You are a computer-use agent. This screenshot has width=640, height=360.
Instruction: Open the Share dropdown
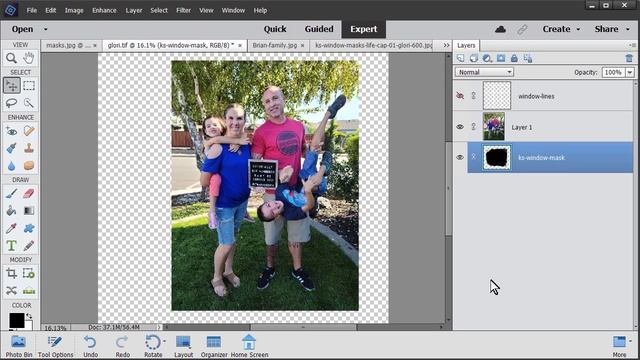[x=612, y=29]
